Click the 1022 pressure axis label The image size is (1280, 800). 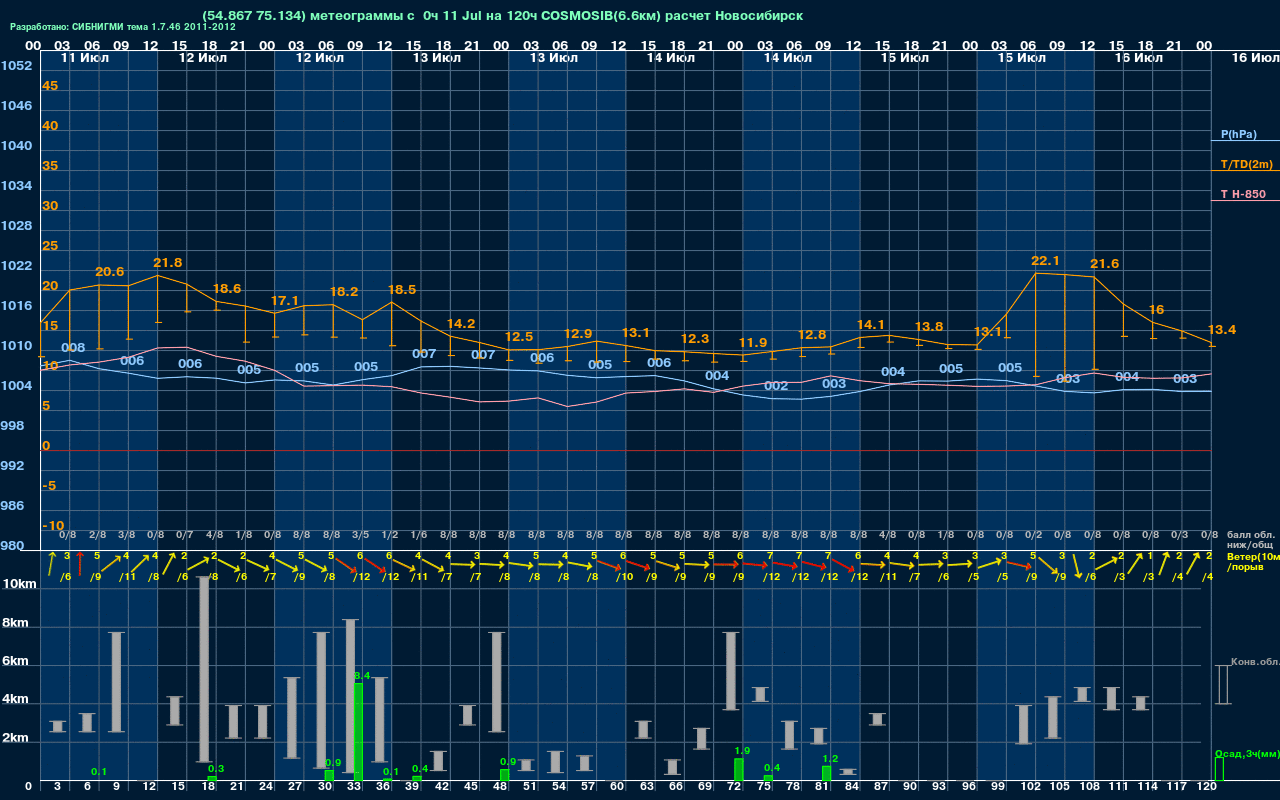coord(17,266)
